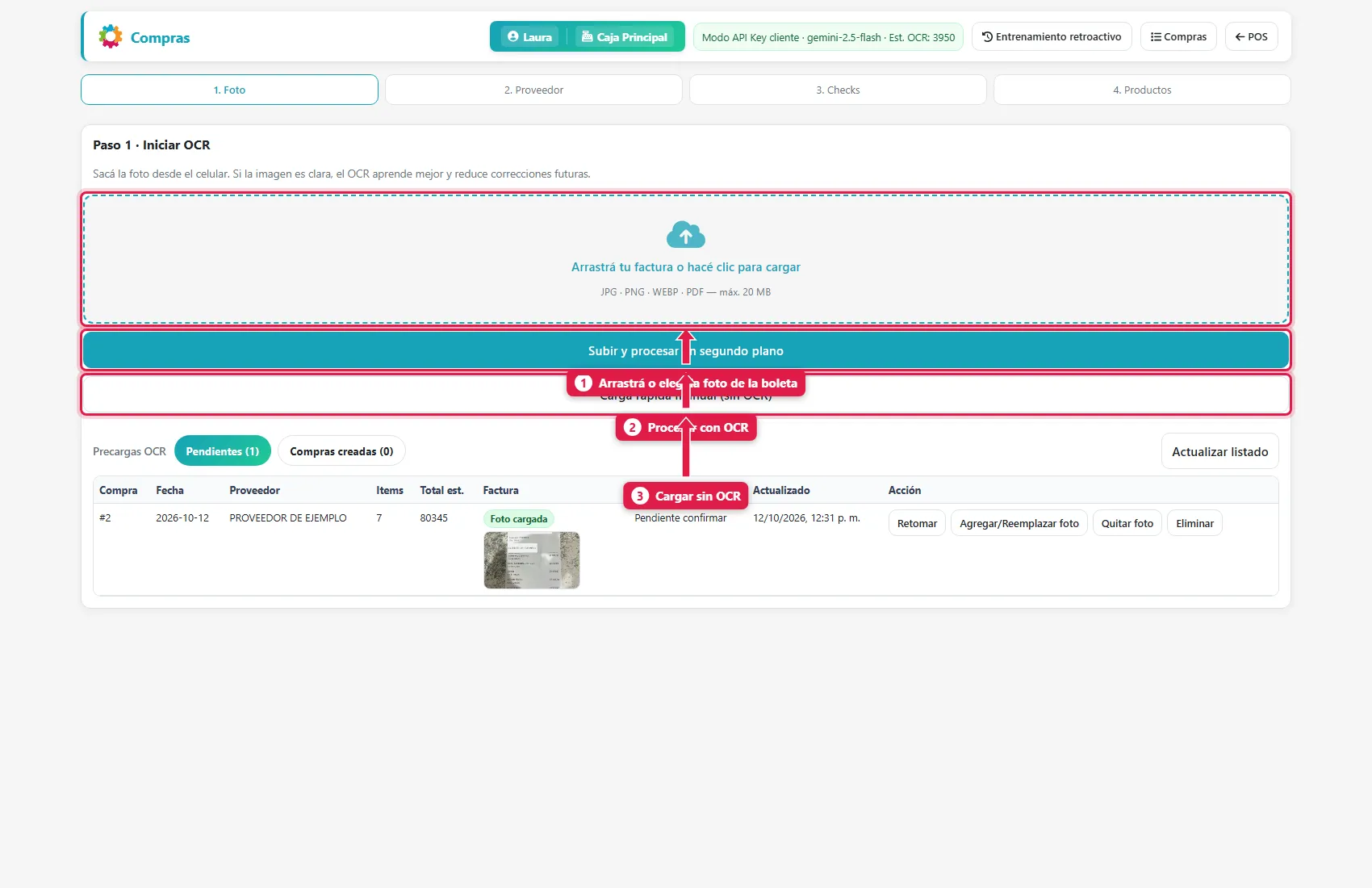The height and width of the screenshot is (888, 1372).
Task: Click Eliminar for purchase #2
Action: pyautogui.click(x=1194, y=523)
